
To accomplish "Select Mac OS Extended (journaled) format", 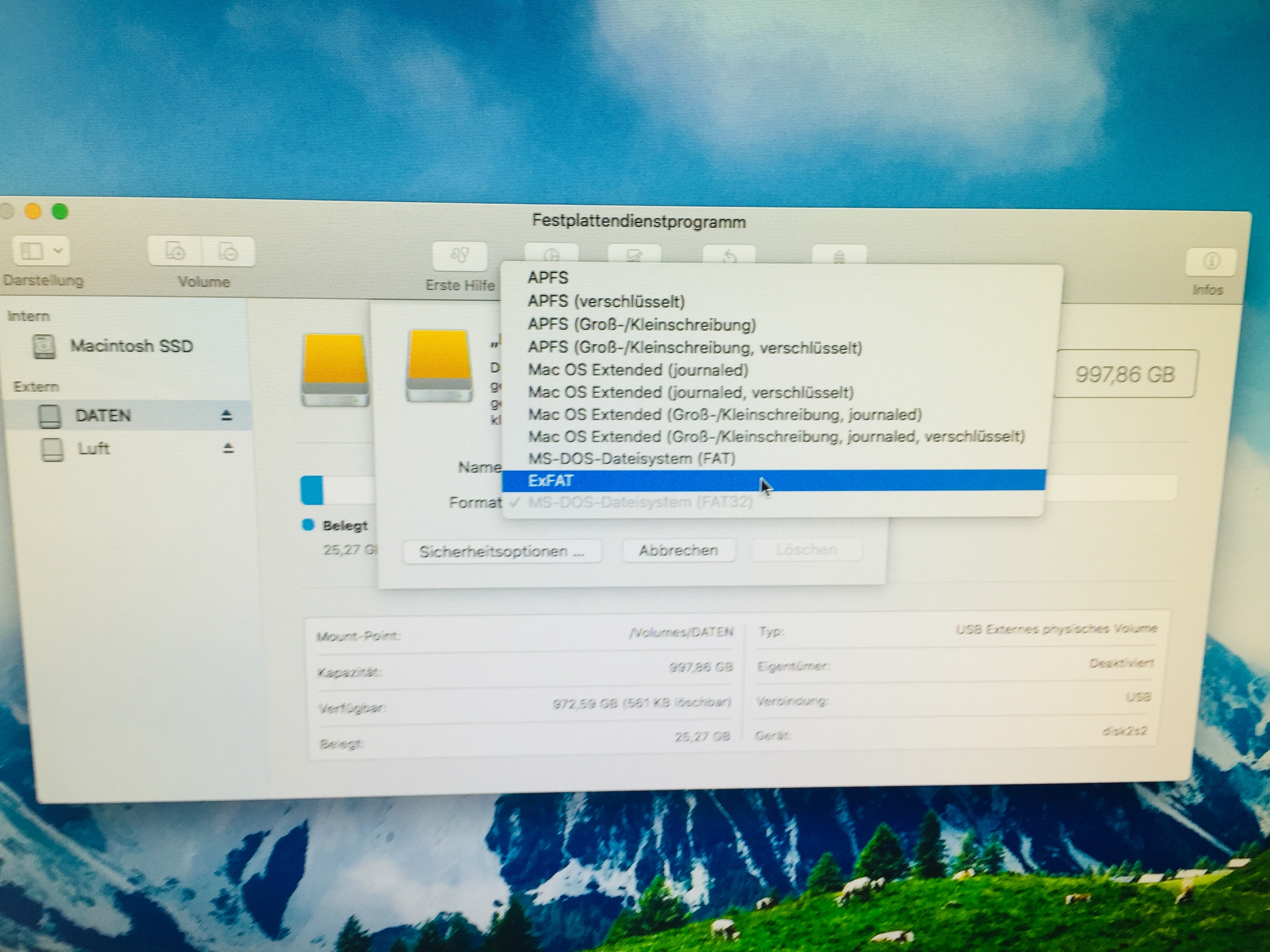I will click(637, 370).
